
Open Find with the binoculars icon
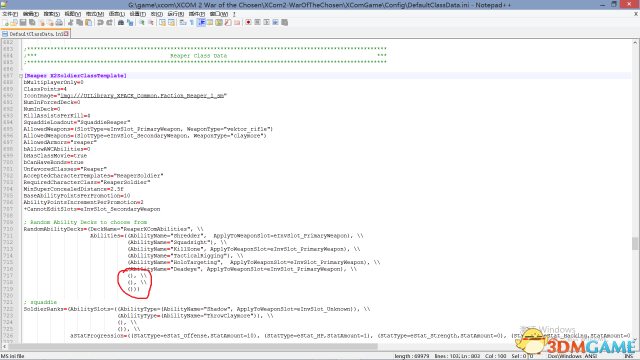point(121,23)
